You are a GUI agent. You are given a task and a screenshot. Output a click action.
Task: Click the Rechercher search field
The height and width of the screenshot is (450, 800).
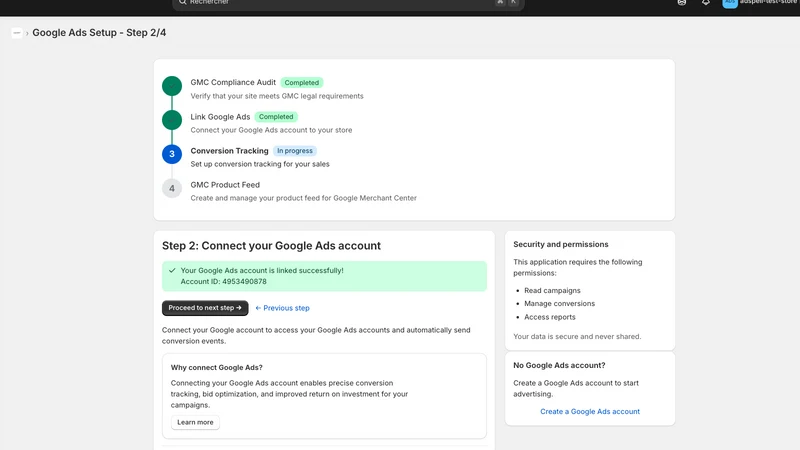click(348, 4)
